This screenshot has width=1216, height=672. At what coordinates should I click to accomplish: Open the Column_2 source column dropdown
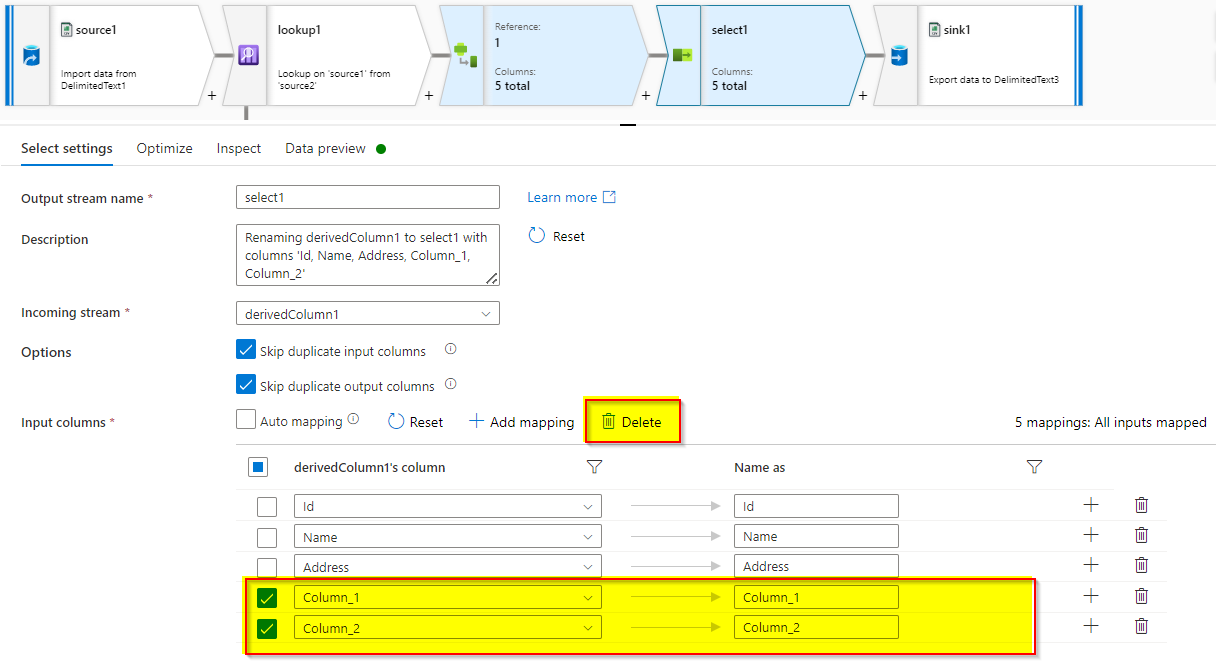(x=448, y=627)
